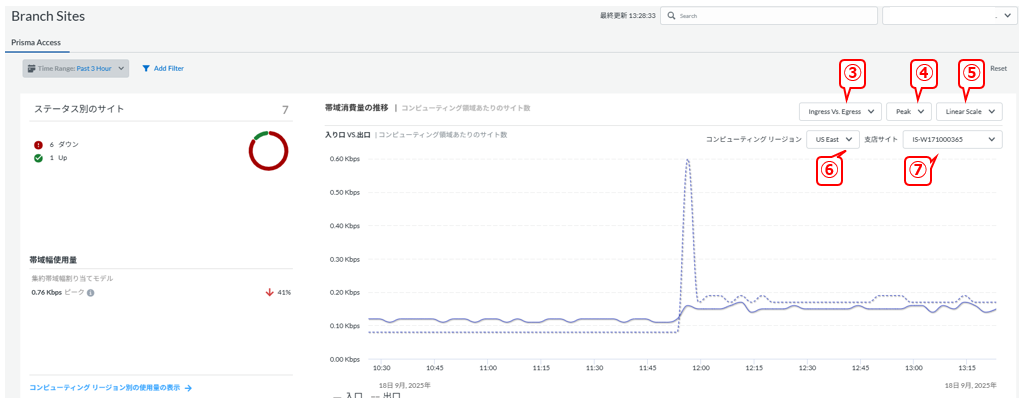This screenshot has width=1027, height=402.
Task: Open the Peak selector dropdown
Action: click(909, 112)
